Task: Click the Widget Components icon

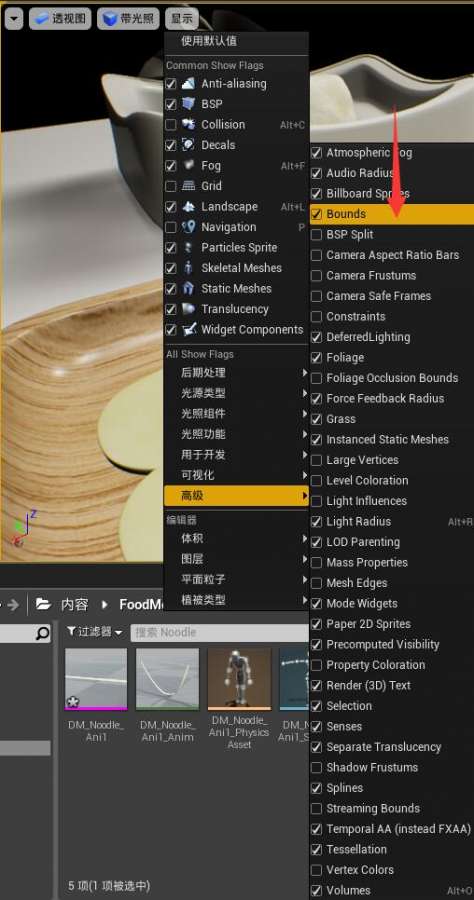Action: point(188,330)
